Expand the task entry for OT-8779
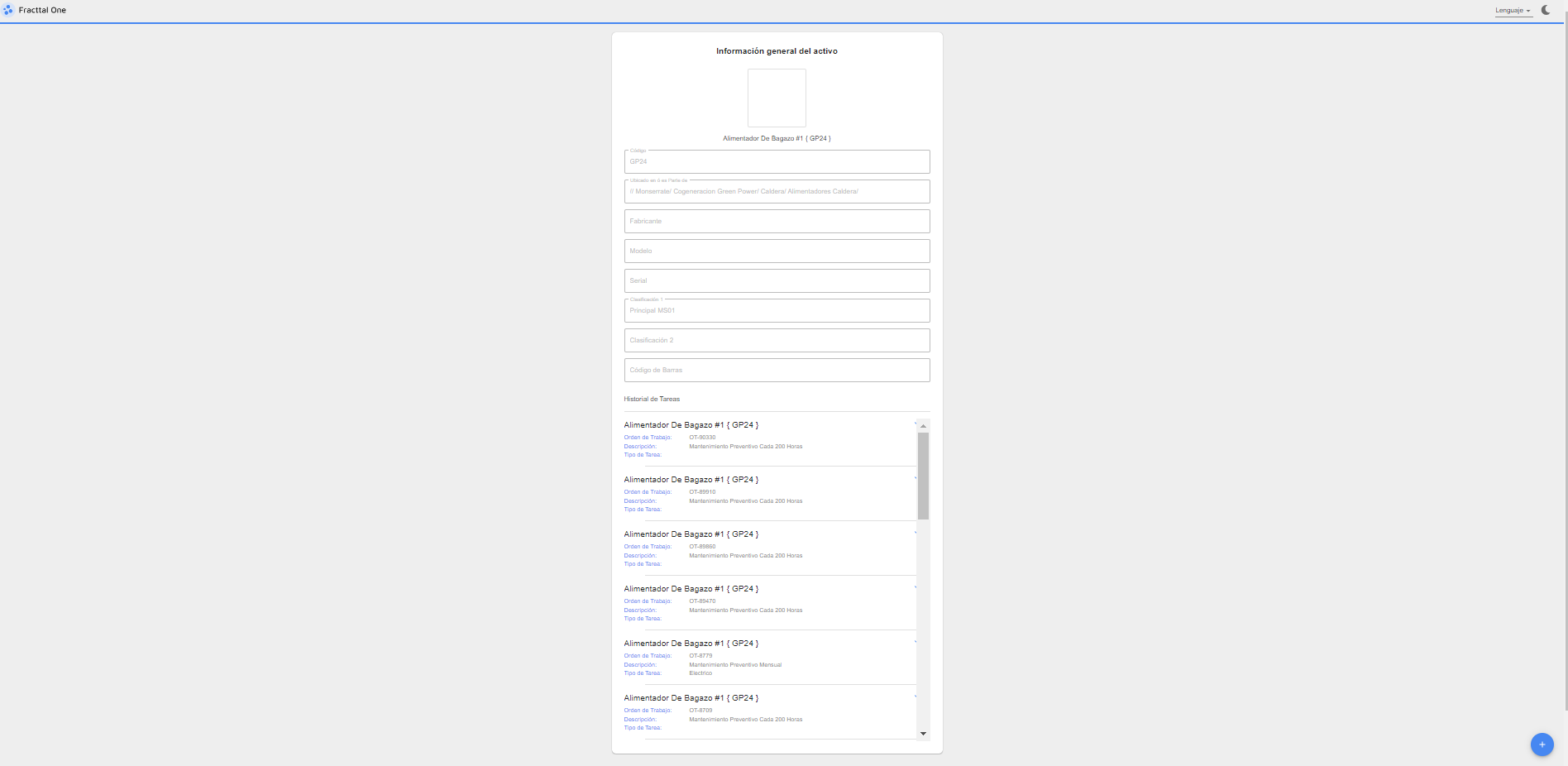 click(915, 643)
